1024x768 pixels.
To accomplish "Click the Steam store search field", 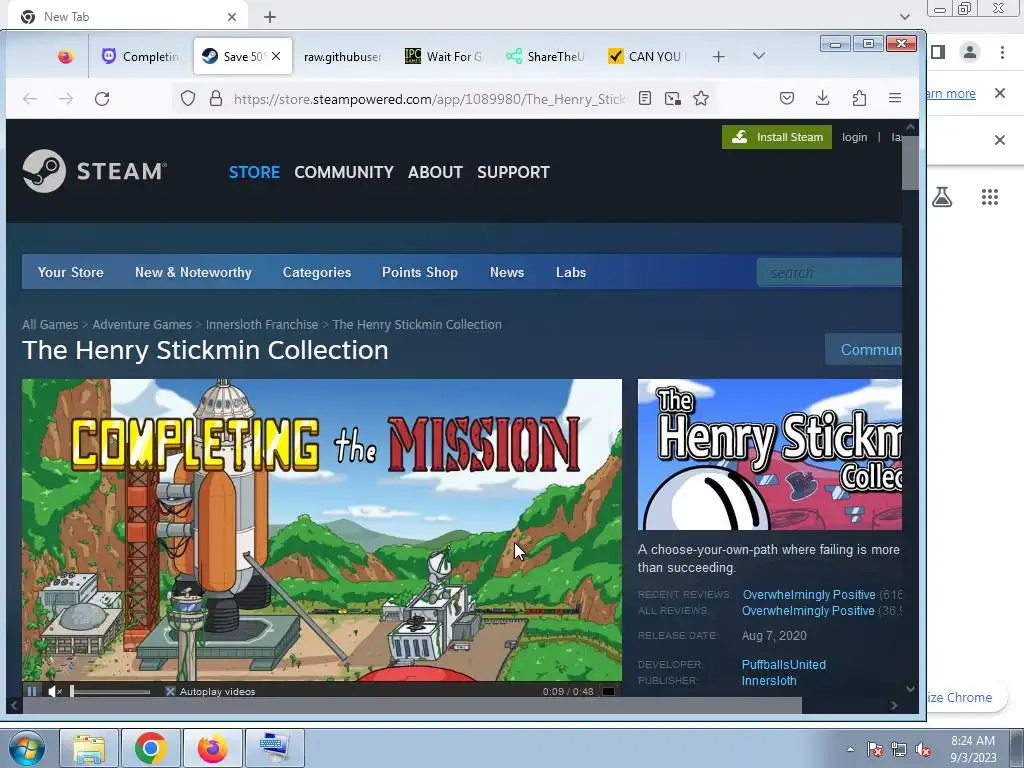I will pos(829,272).
